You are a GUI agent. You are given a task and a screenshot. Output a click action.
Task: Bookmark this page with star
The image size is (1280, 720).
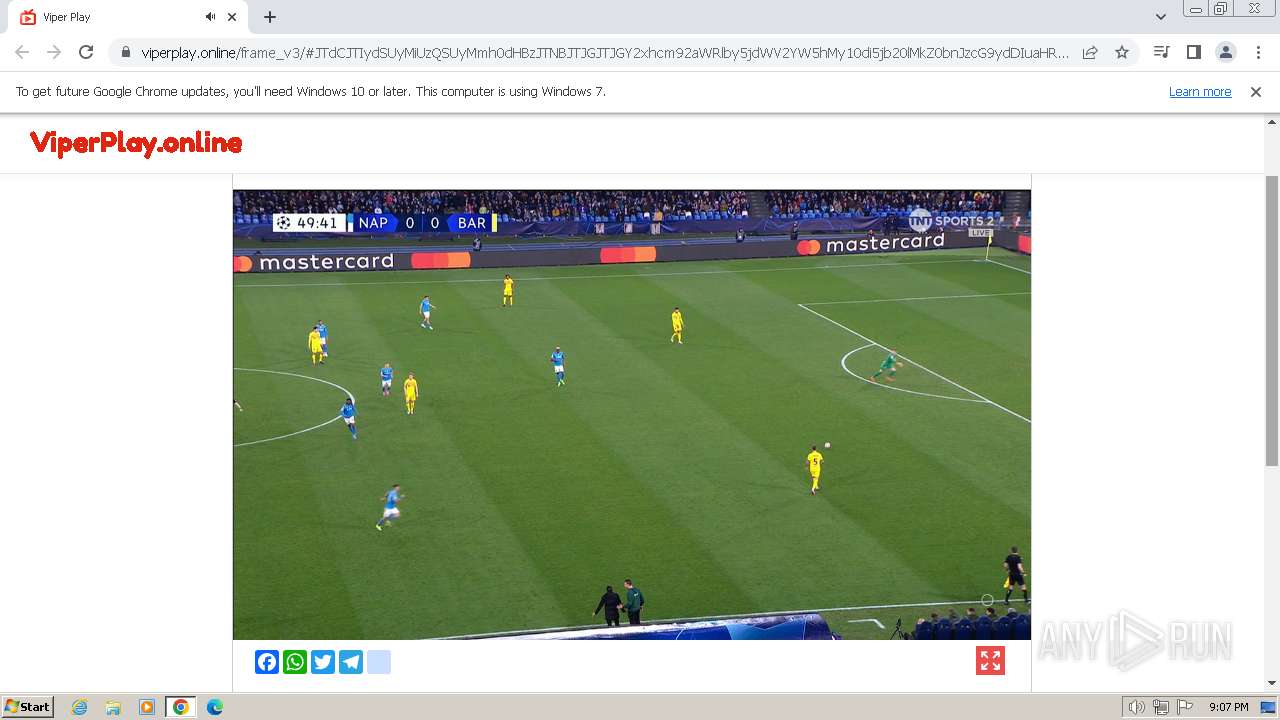pyautogui.click(x=1122, y=52)
